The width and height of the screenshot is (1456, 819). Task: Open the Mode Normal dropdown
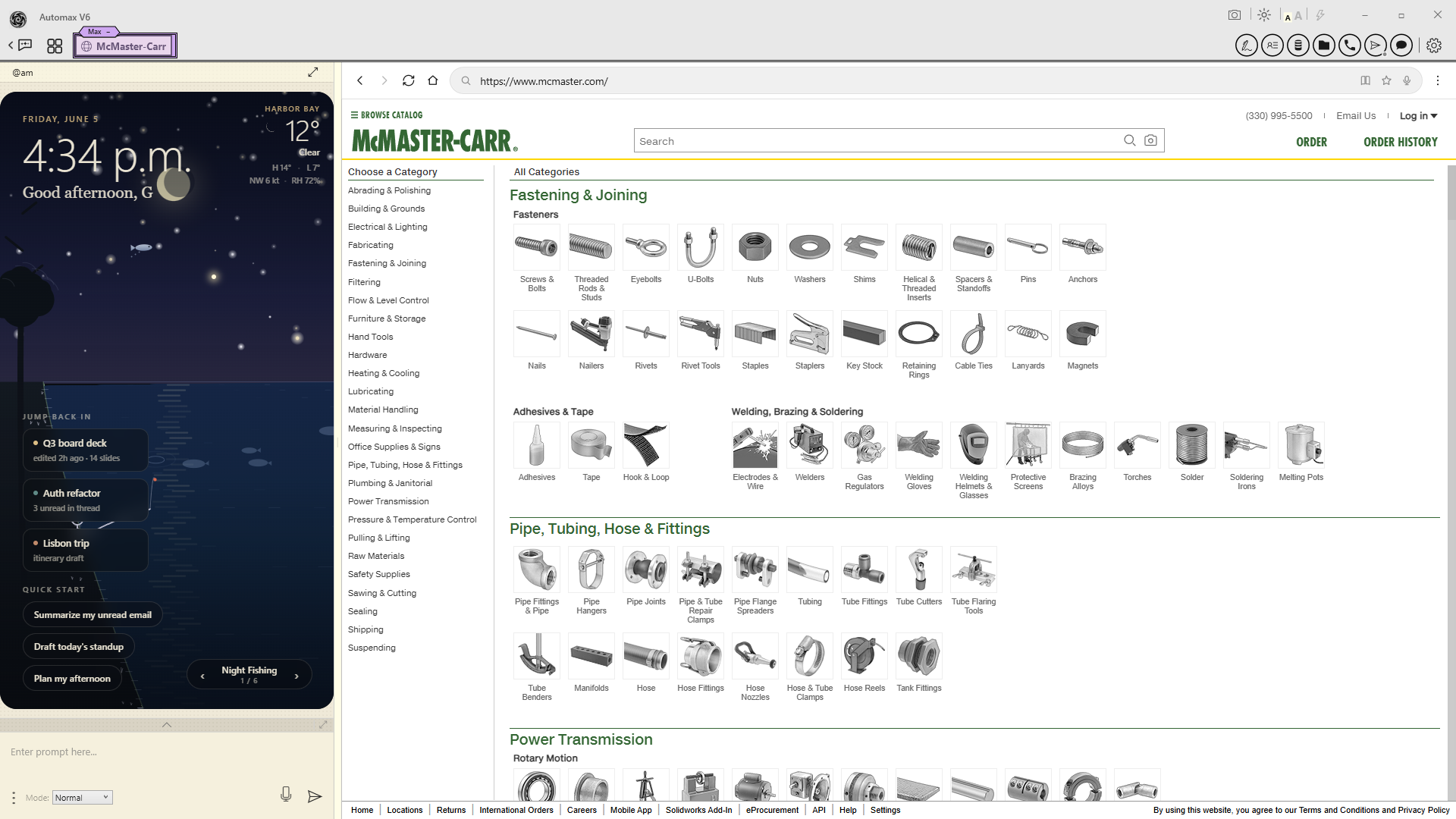[83, 798]
